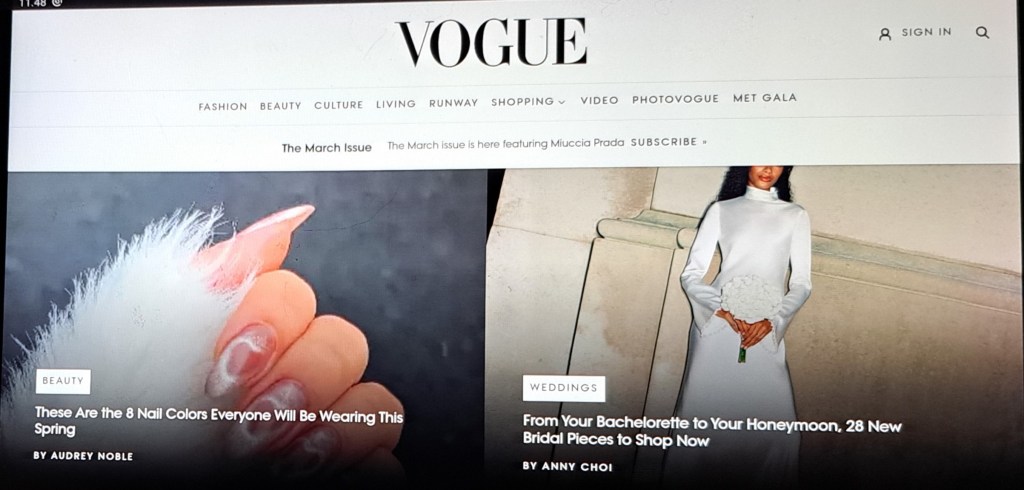This screenshot has height=490, width=1024.
Task: Click the user profile icon
Action: (x=885, y=34)
